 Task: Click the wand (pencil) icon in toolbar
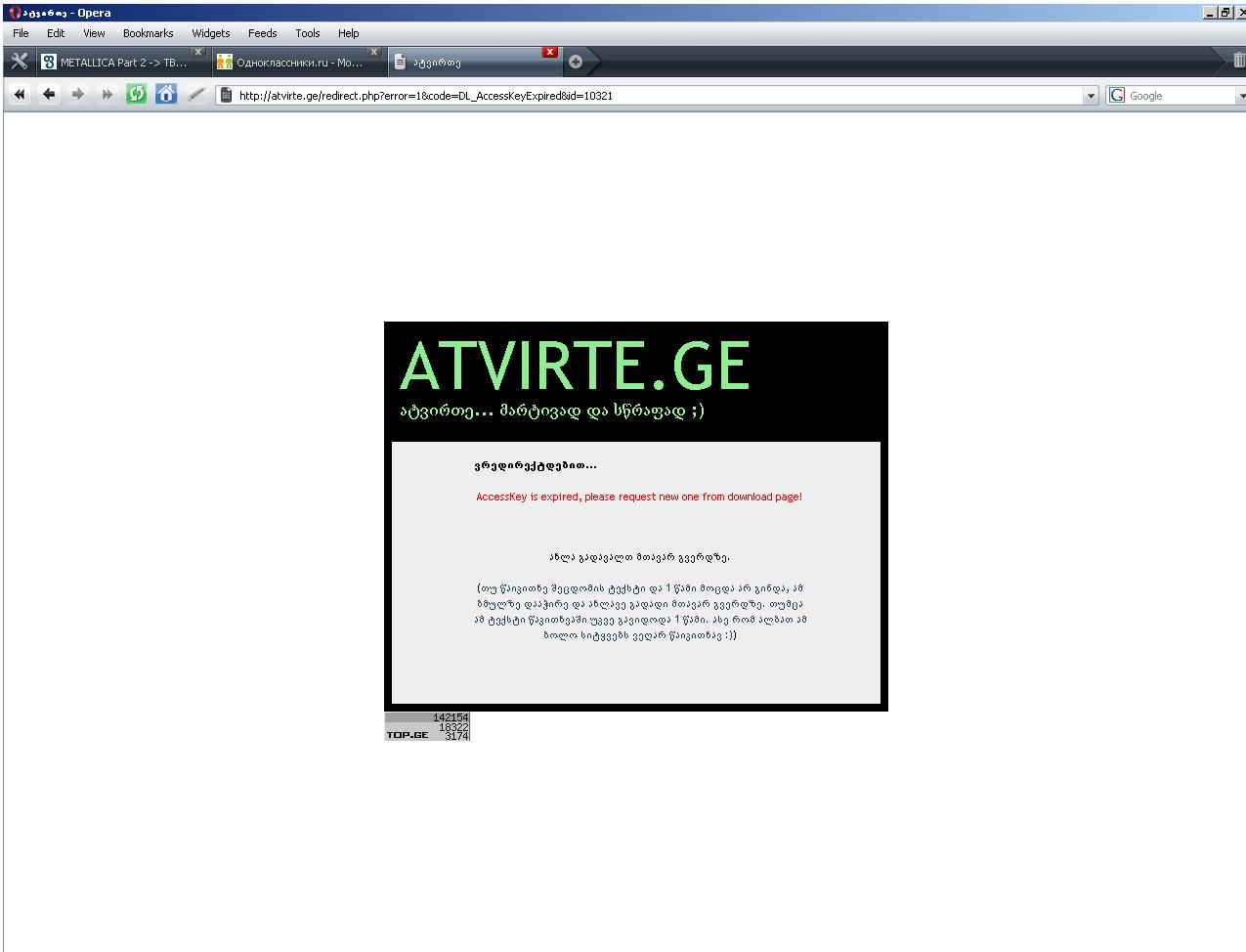click(x=195, y=95)
